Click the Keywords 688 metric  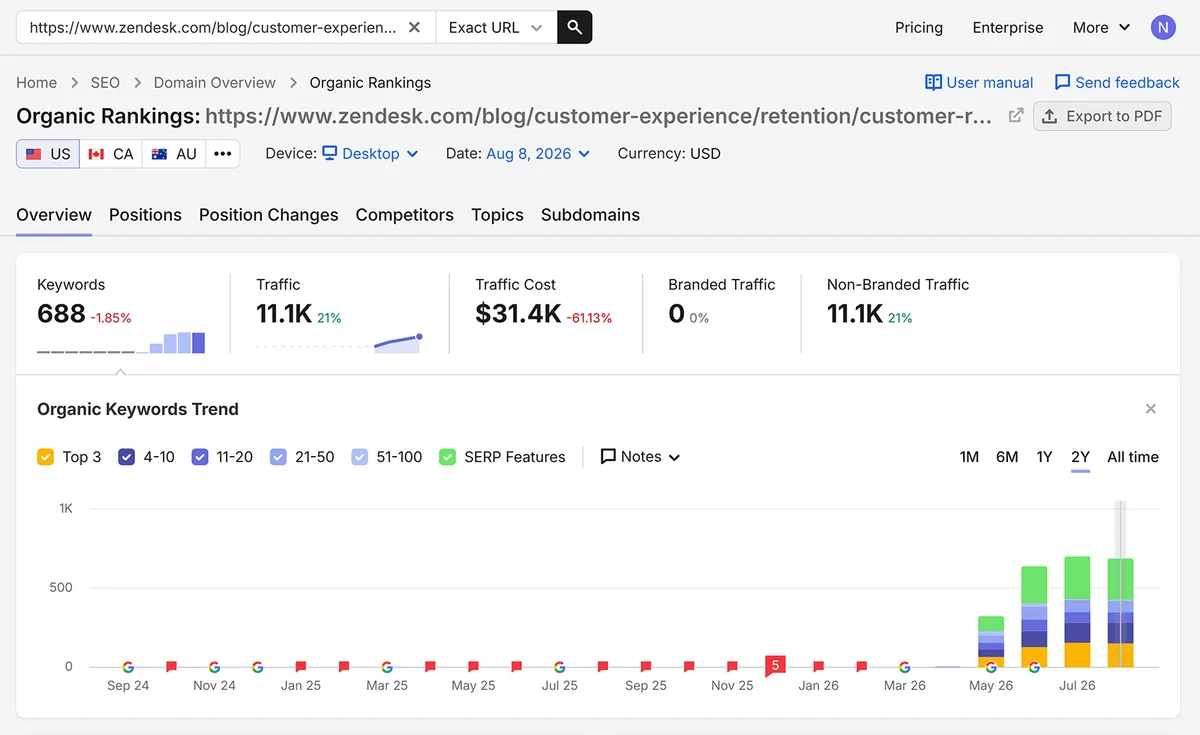(61, 314)
